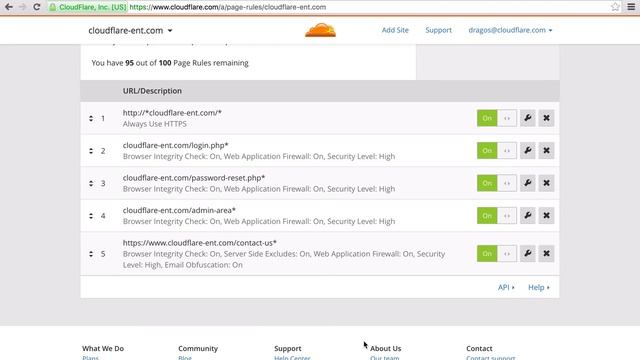Edit password-reset.php rule with wrench icon

click(x=527, y=183)
